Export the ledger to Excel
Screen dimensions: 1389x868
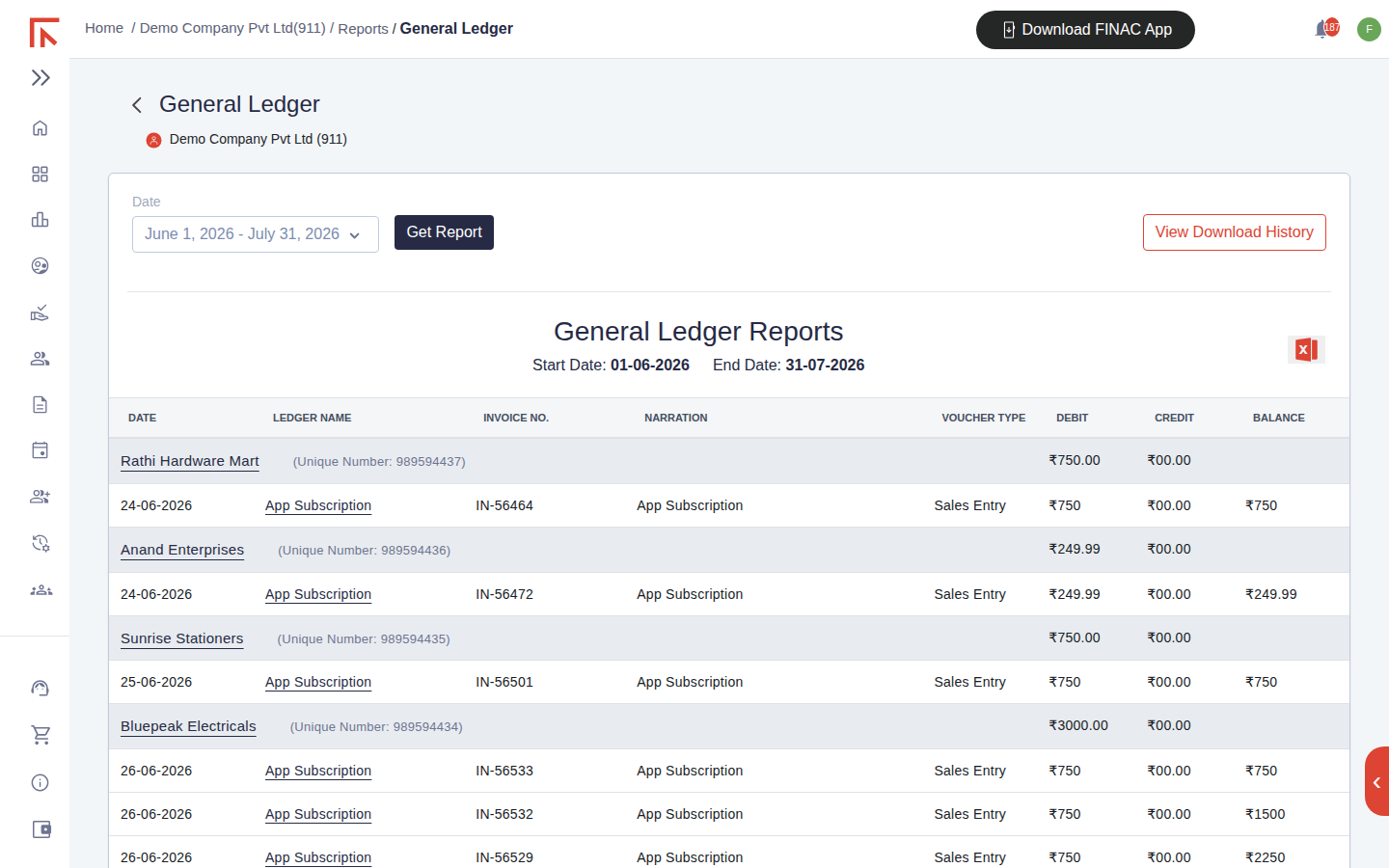1306,349
